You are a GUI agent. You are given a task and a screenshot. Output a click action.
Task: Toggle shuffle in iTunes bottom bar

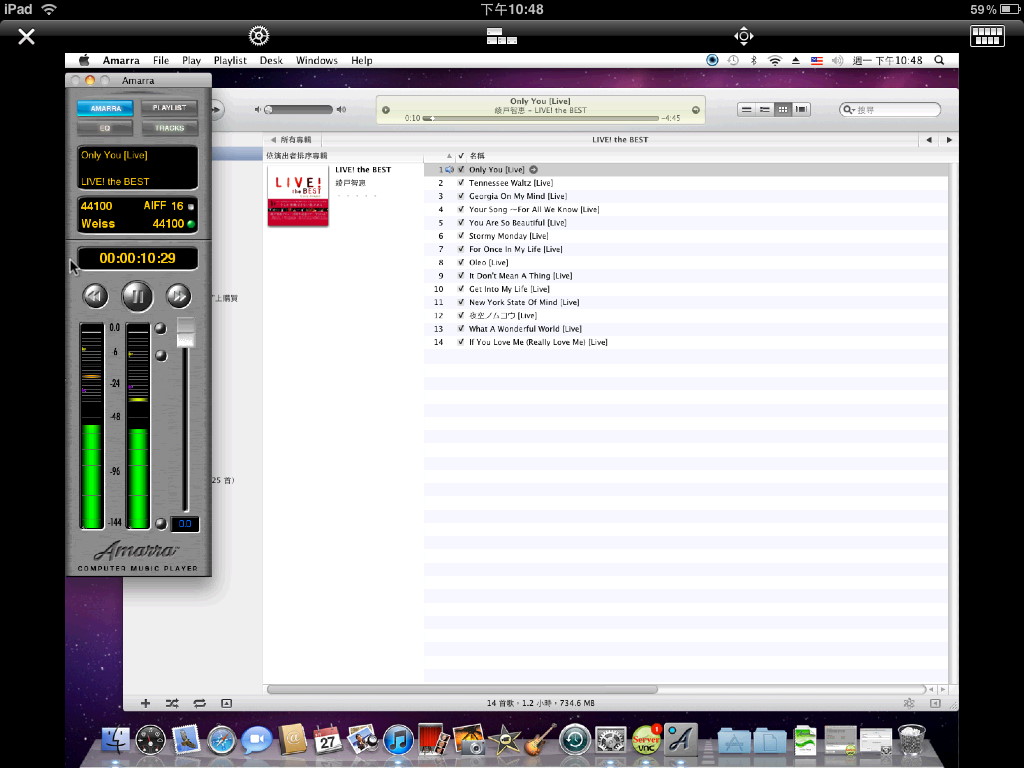[172, 703]
